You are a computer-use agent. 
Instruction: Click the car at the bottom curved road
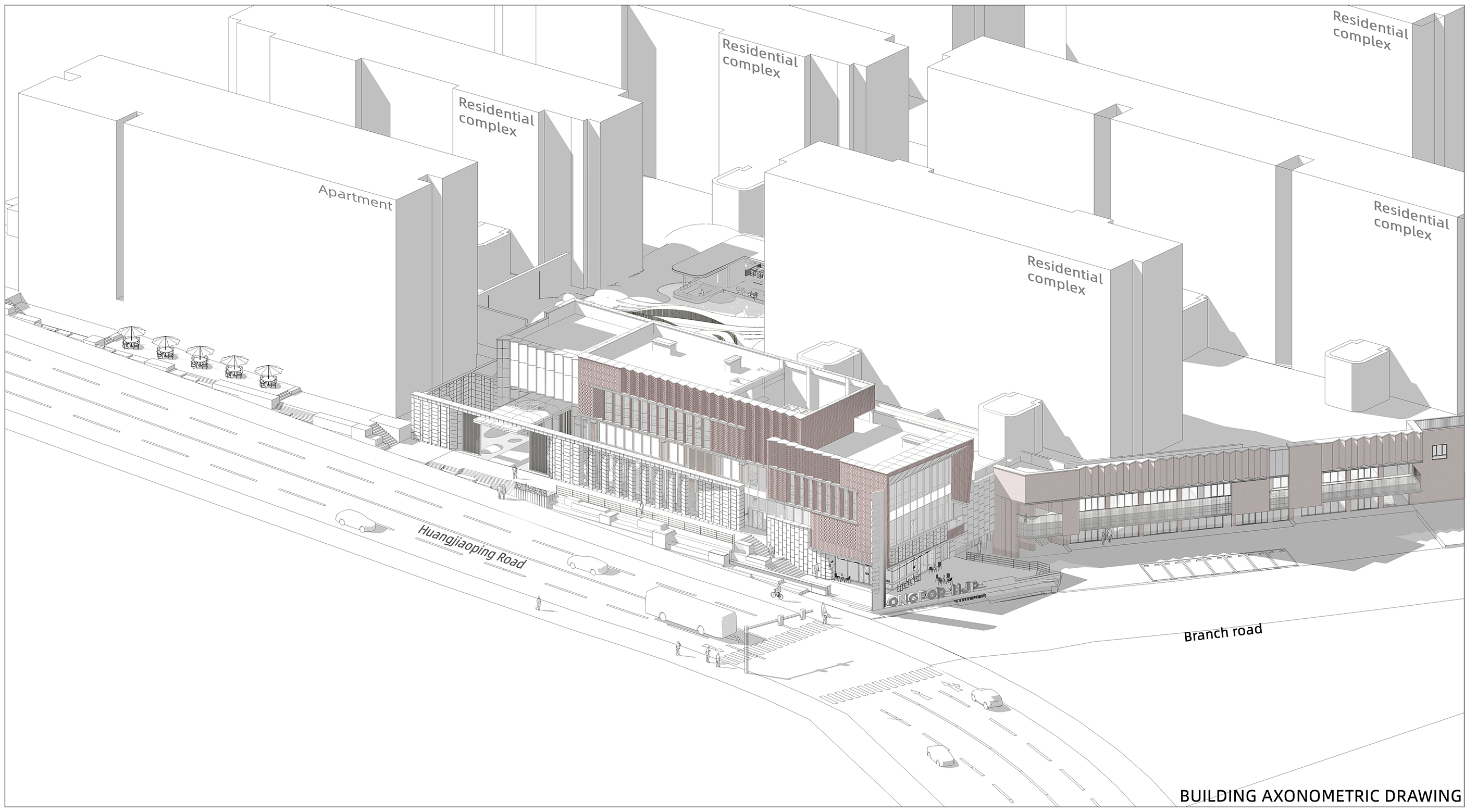(x=941, y=755)
